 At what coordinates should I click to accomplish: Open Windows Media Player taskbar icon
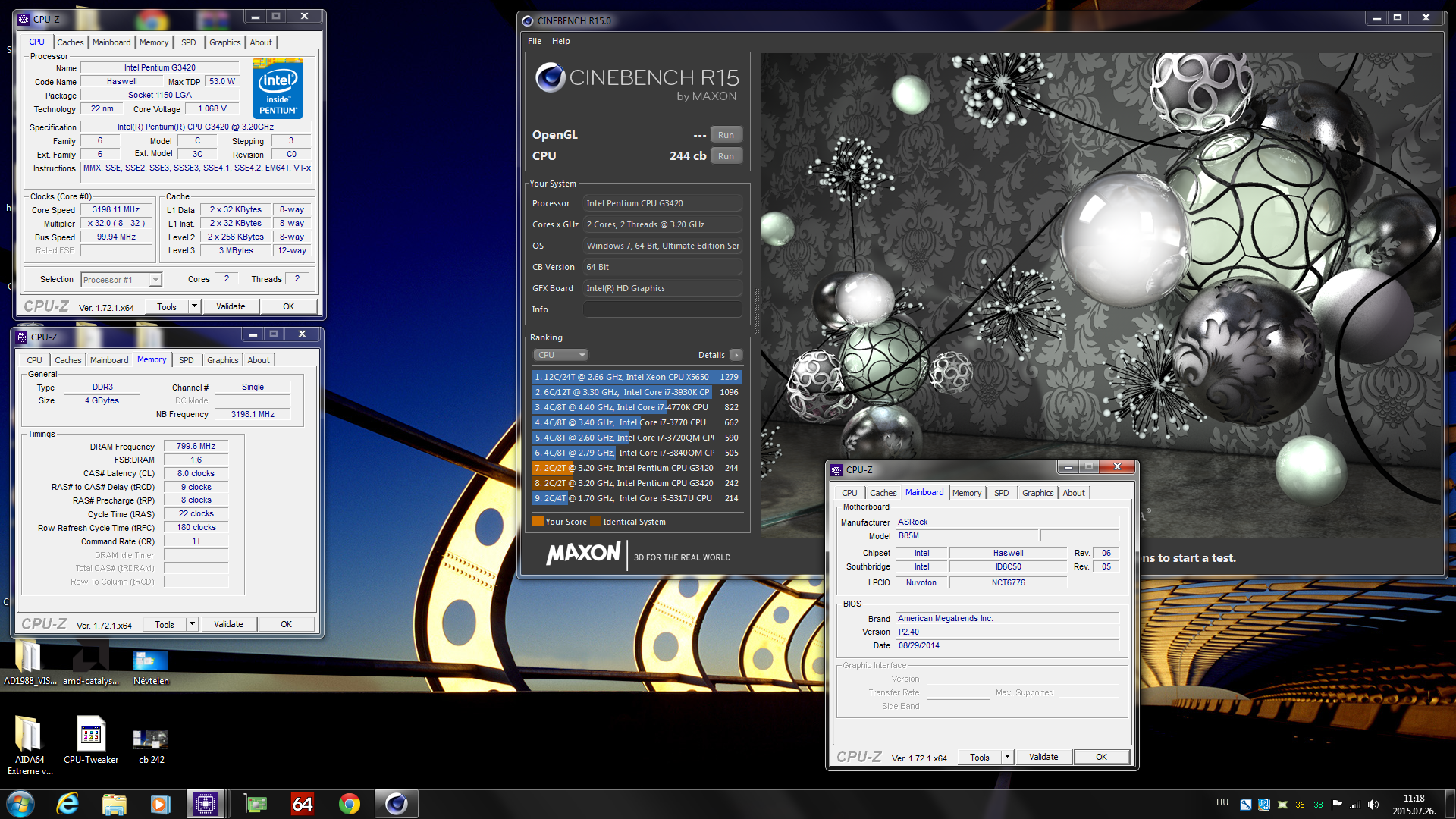pos(160,803)
